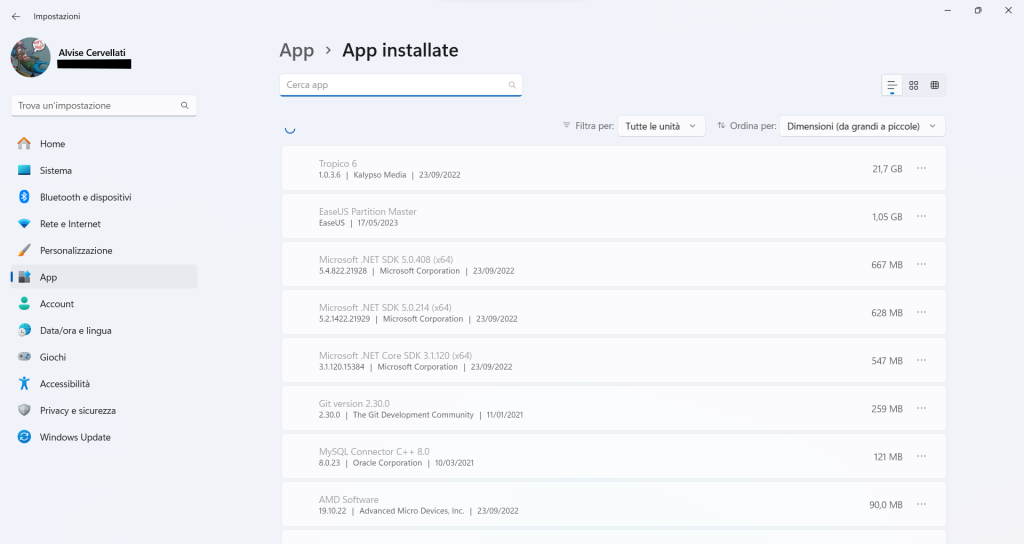Open Privacy e sicurezza section

click(x=77, y=410)
